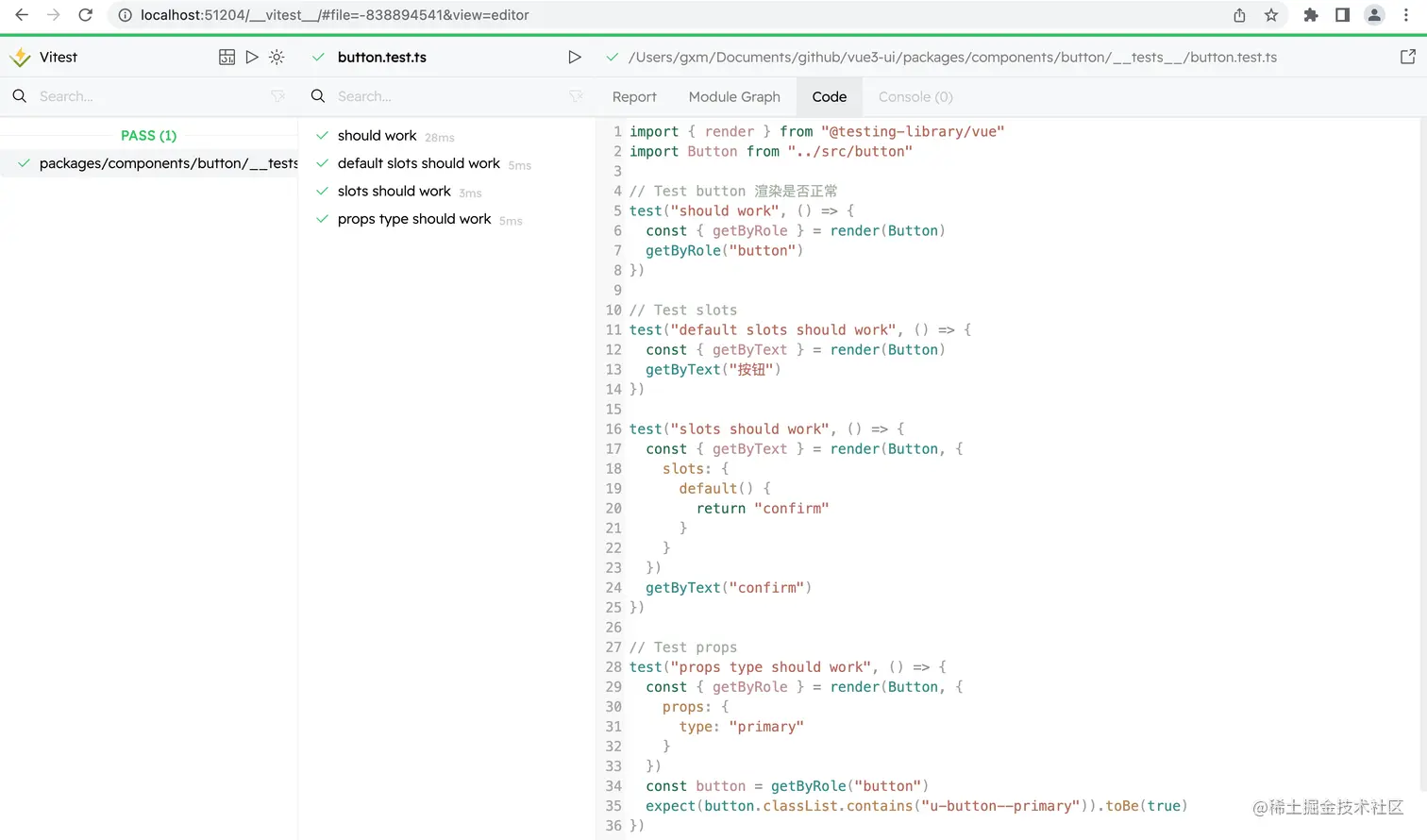Screen dimensions: 1427x840
Task: Click the button.test.ts file title
Action: coord(382,58)
